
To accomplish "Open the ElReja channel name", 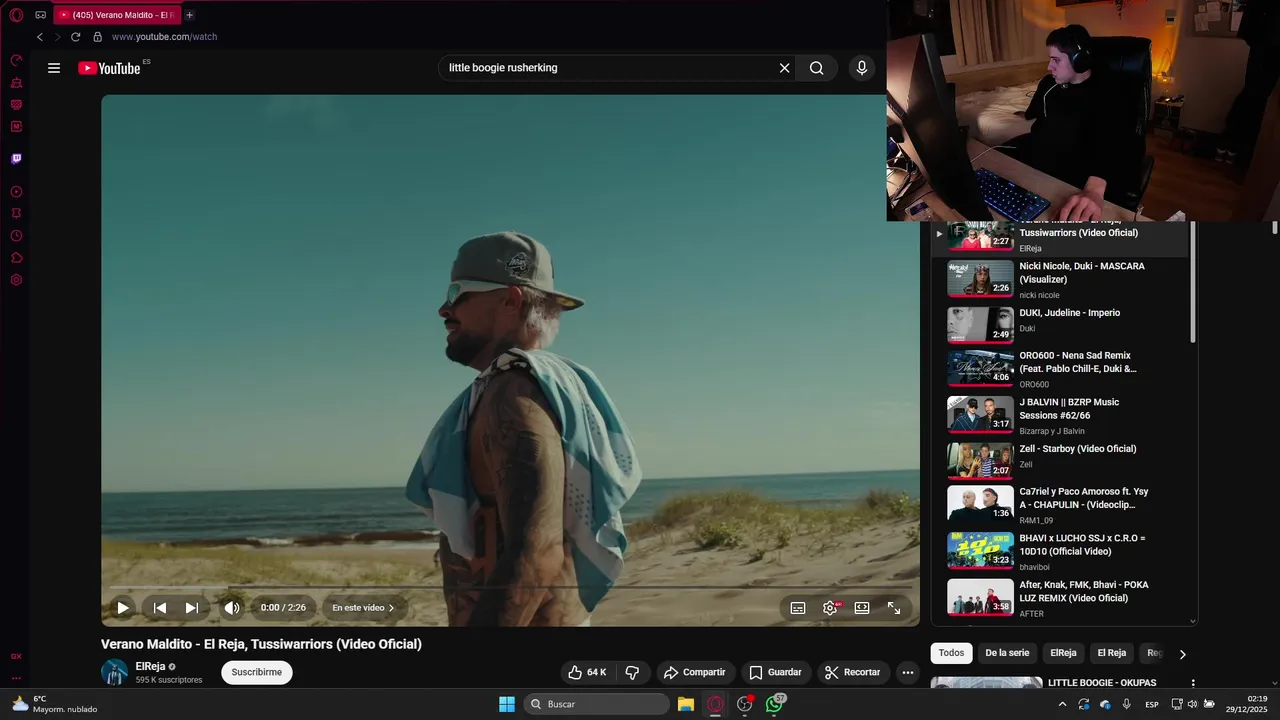I will point(150,666).
